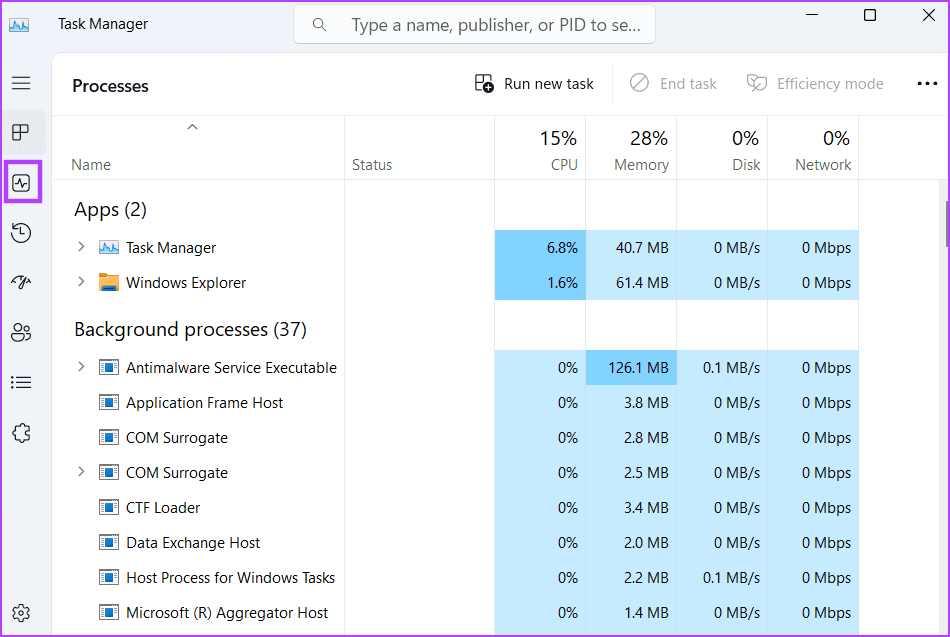Open the Details list sidebar icon

(x=21, y=382)
